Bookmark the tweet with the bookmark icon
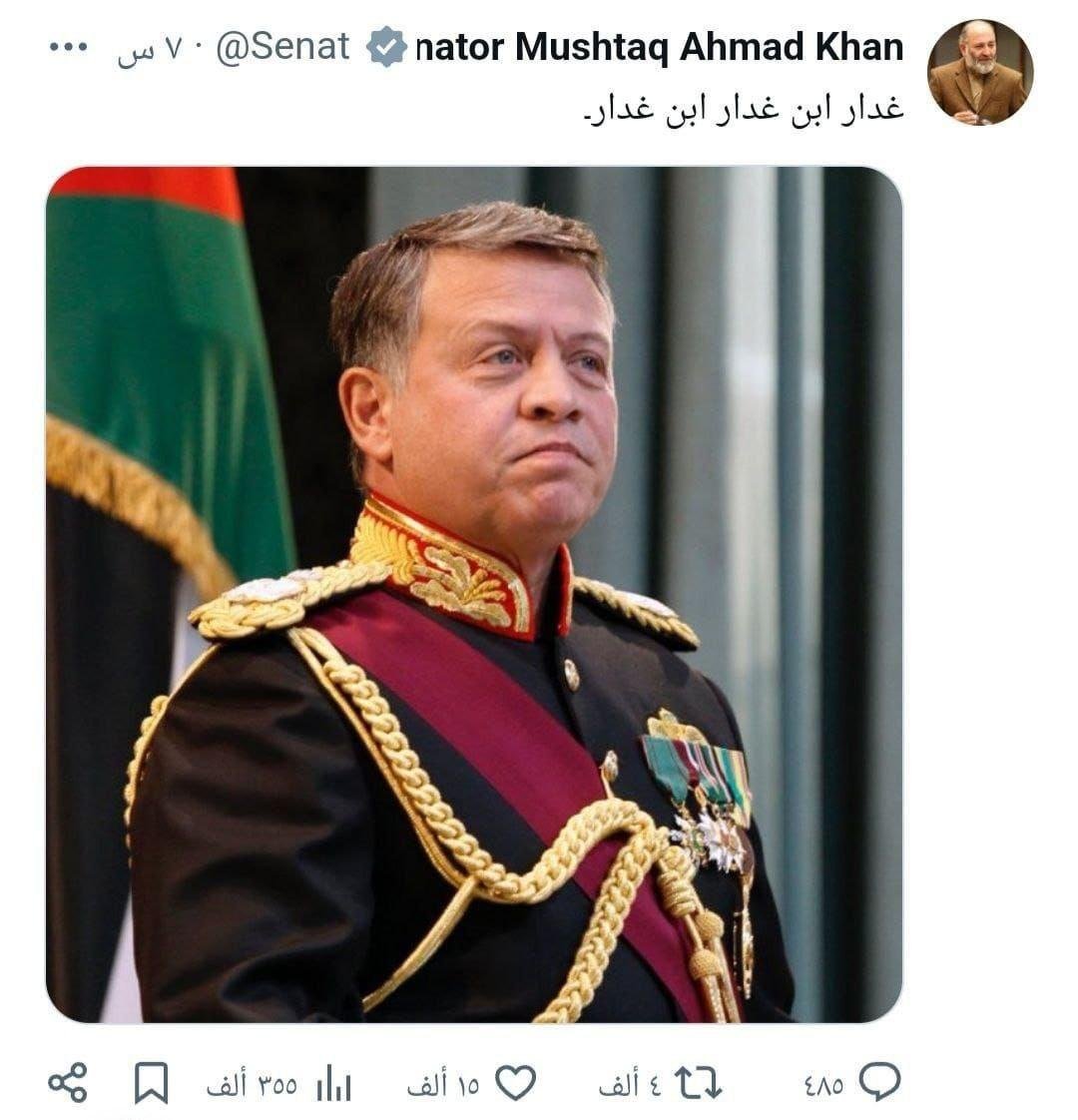The image size is (1078, 1120). (152, 1083)
